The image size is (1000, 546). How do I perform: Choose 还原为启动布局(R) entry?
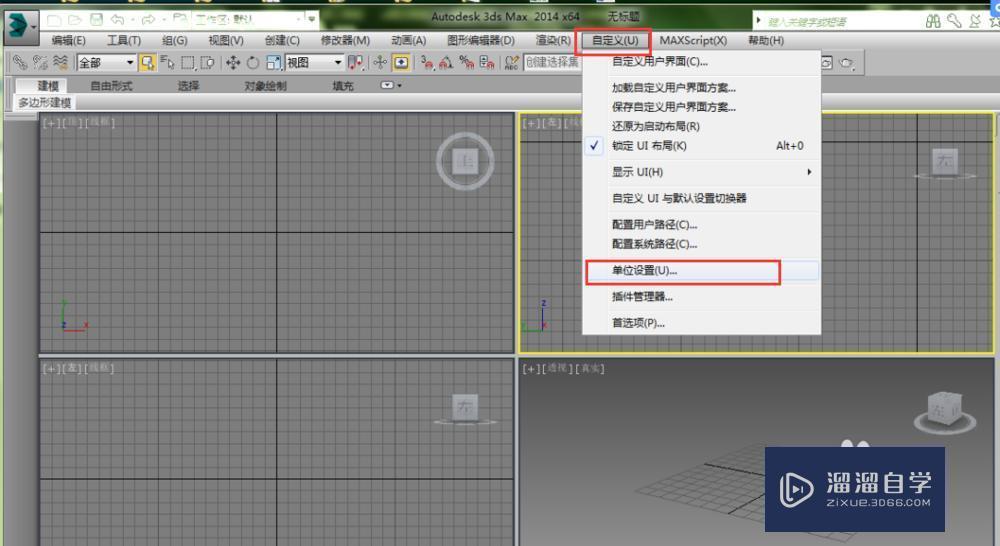[702, 126]
